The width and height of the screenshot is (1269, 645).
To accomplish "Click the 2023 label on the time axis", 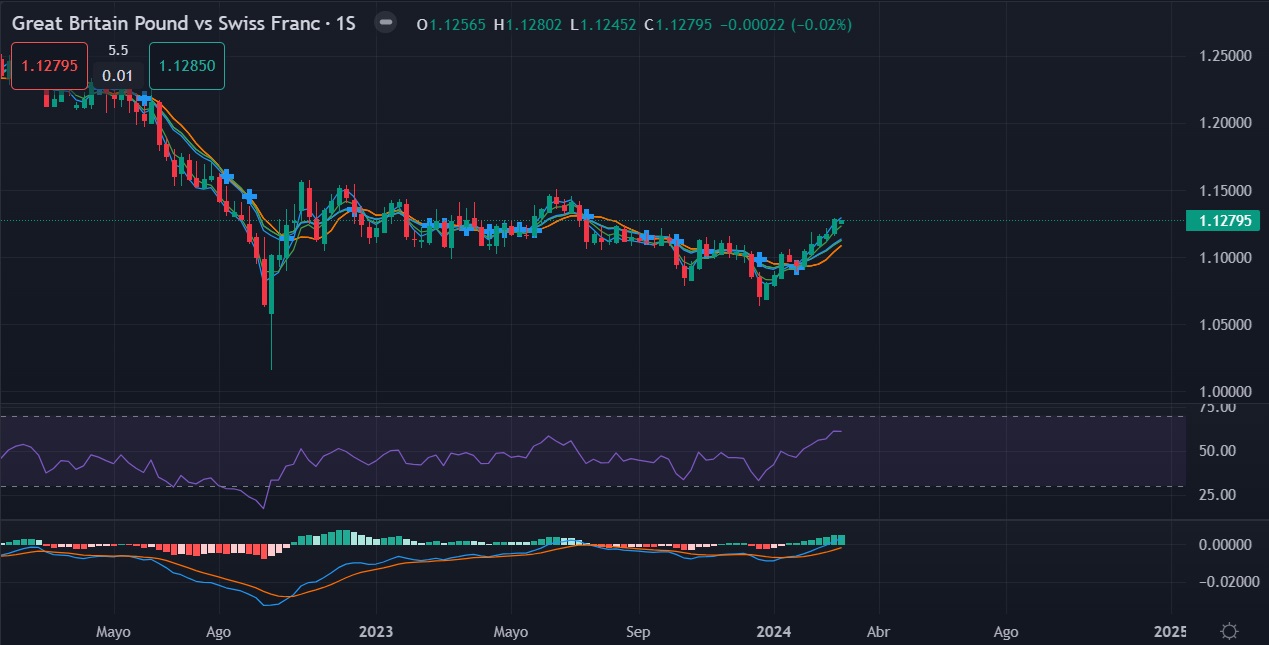I will coord(375,632).
